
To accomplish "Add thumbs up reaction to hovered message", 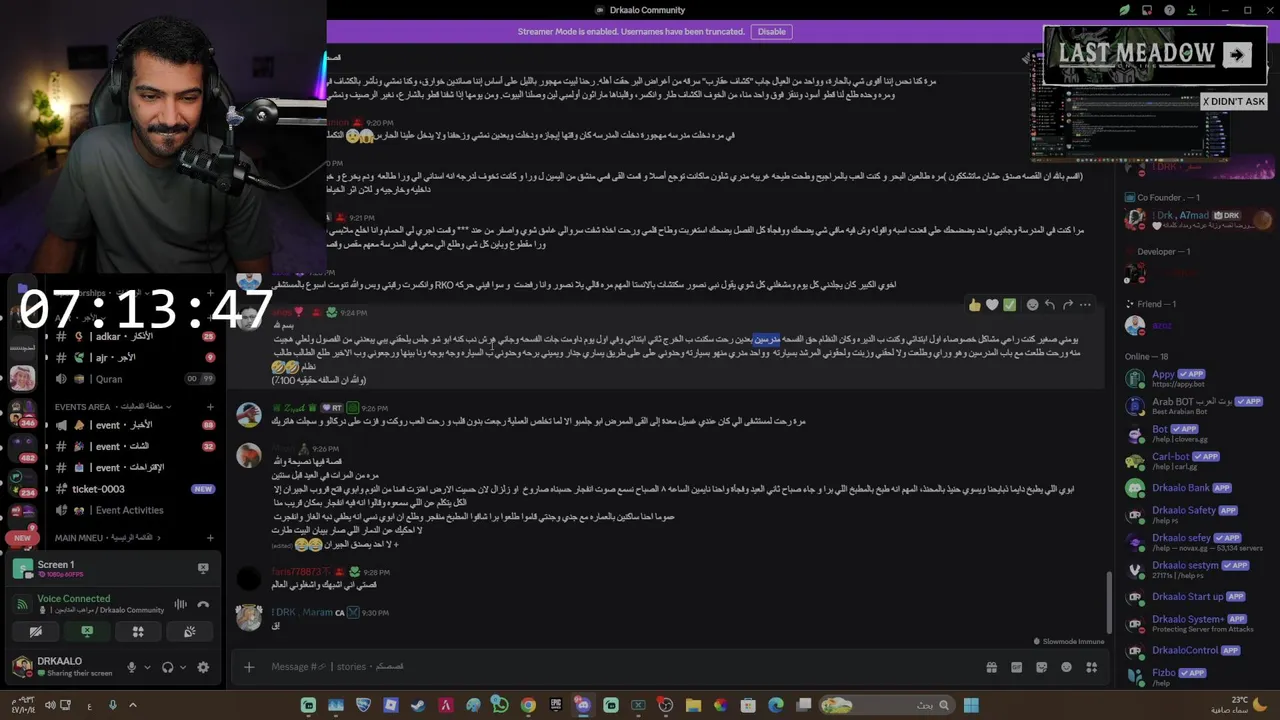I will [974, 305].
